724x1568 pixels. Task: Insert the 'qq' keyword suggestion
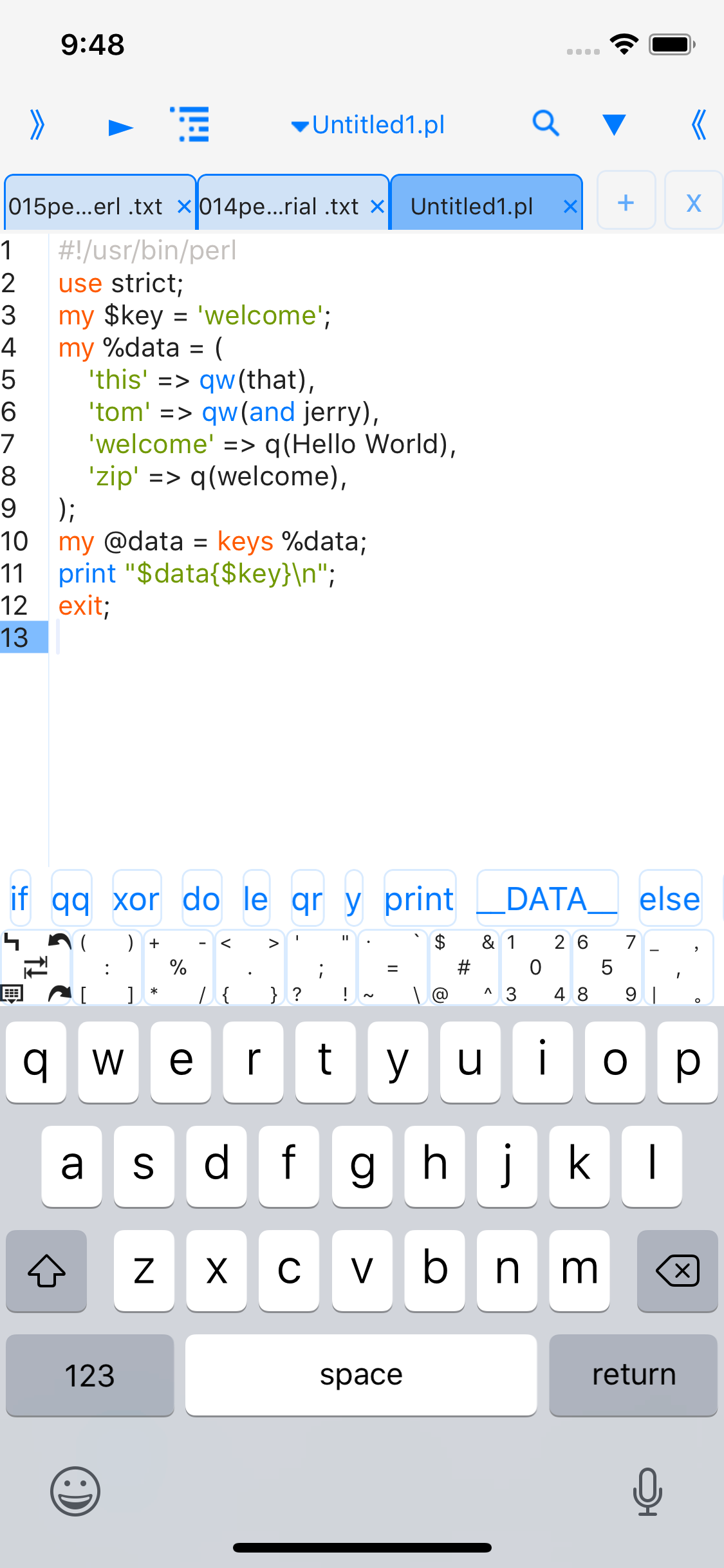coord(71,899)
